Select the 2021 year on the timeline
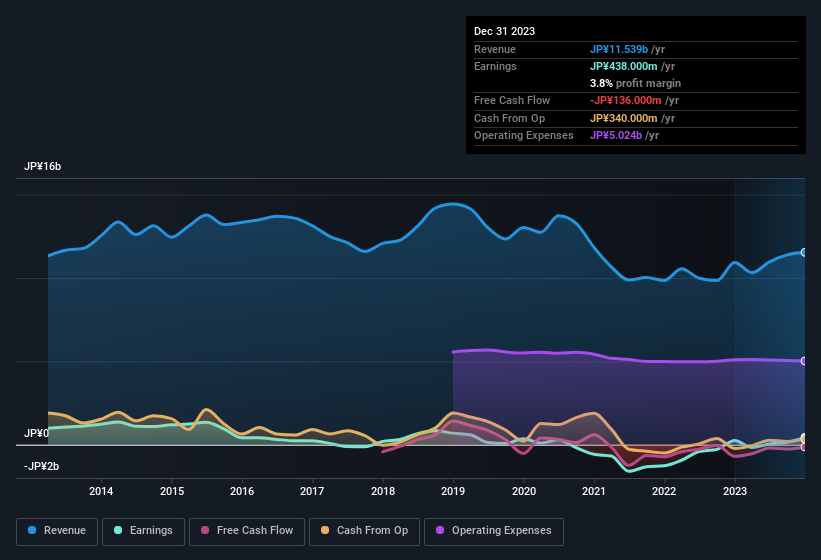This screenshot has width=821, height=560. (594, 491)
